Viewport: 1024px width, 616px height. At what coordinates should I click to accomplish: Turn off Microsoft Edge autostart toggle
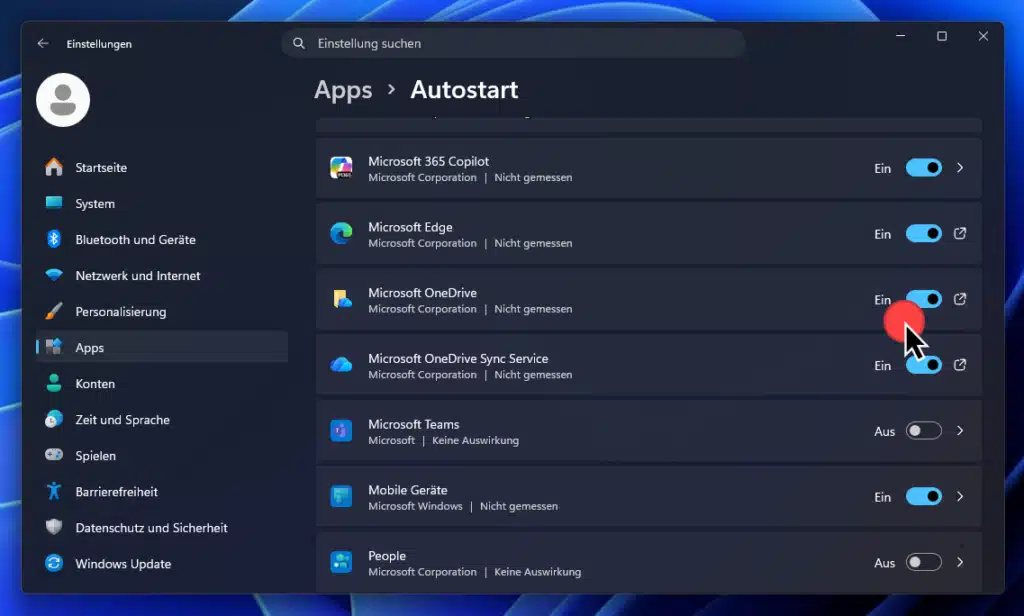tap(923, 233)
